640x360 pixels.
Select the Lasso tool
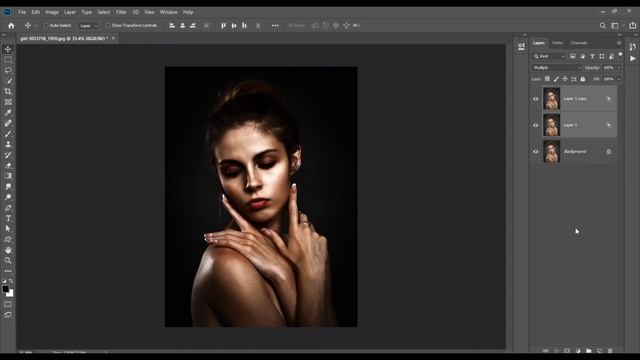coord(8,70)
